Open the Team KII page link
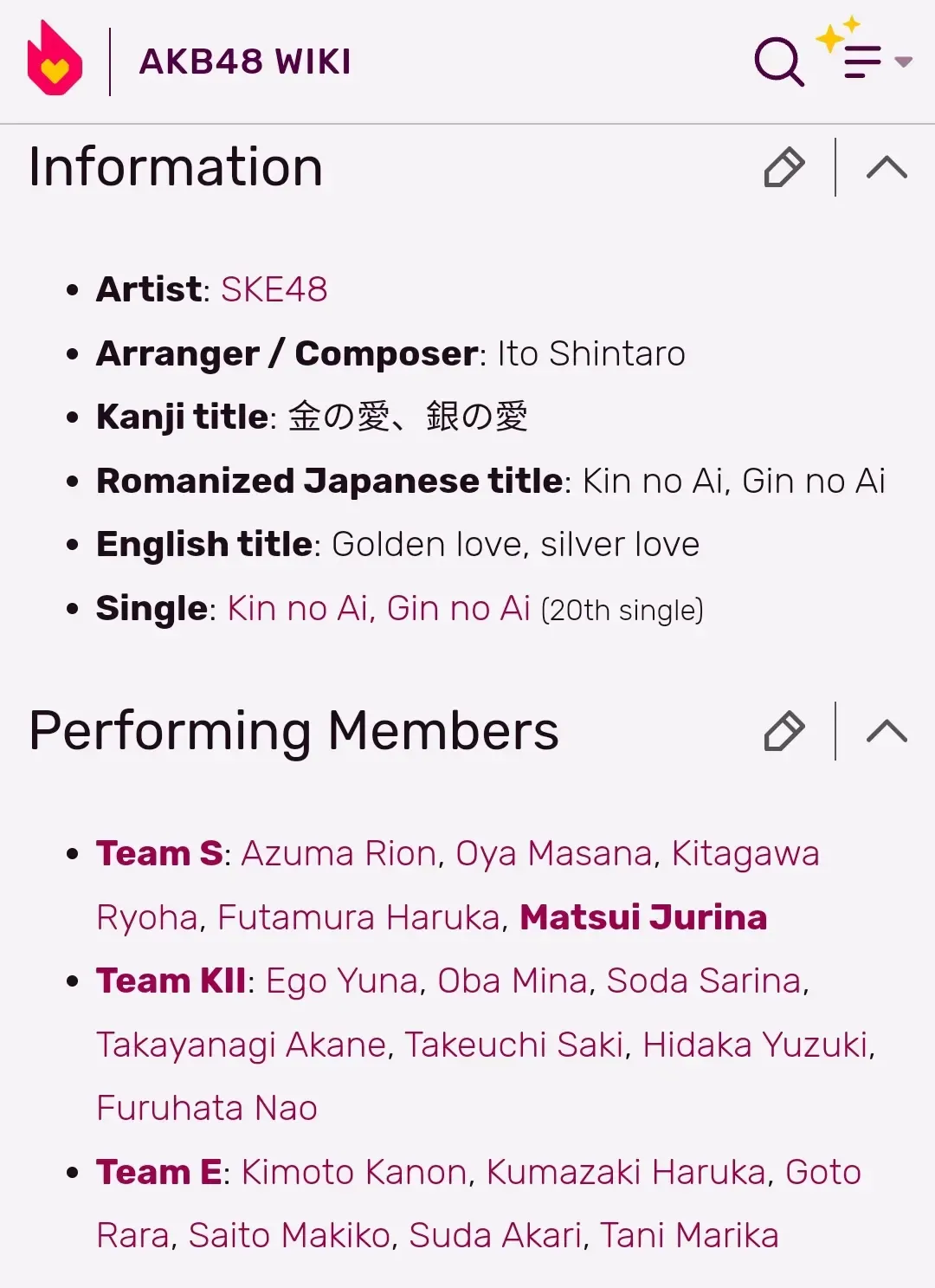This screenshot has width=935, height=1288. [x=171, y=981]
